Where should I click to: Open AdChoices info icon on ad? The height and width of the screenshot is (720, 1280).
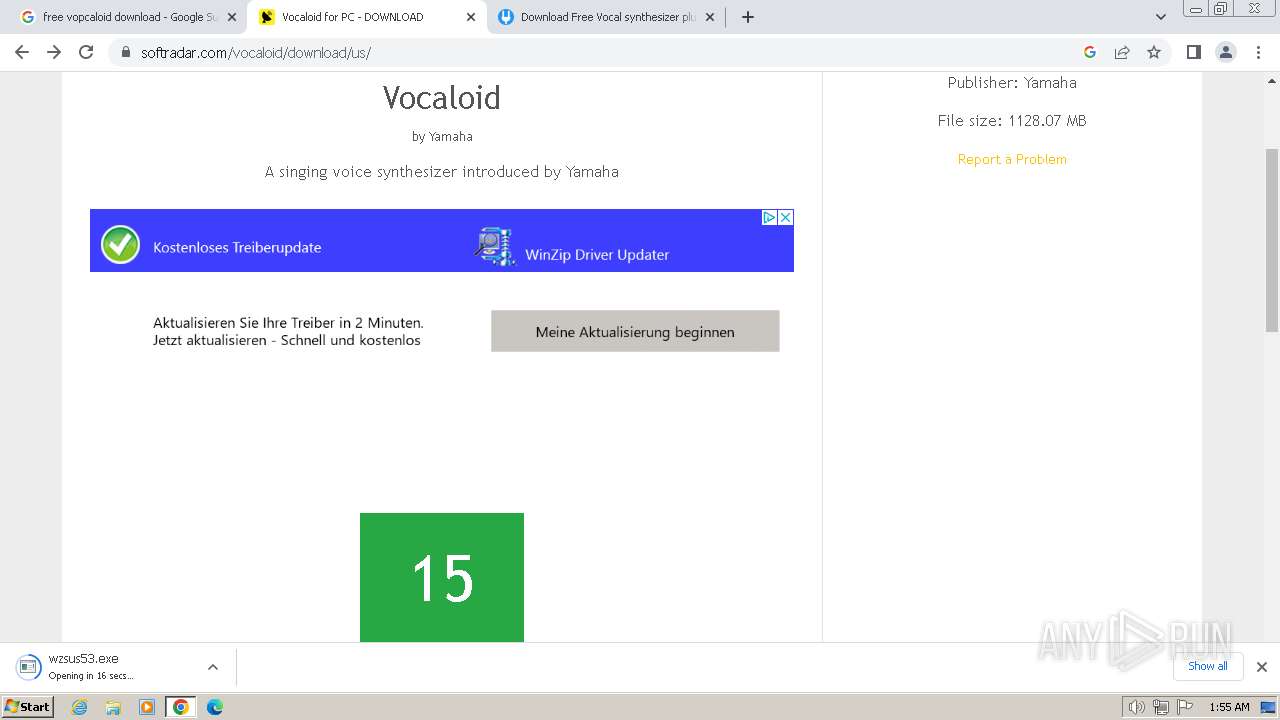[x=769, y=217]
